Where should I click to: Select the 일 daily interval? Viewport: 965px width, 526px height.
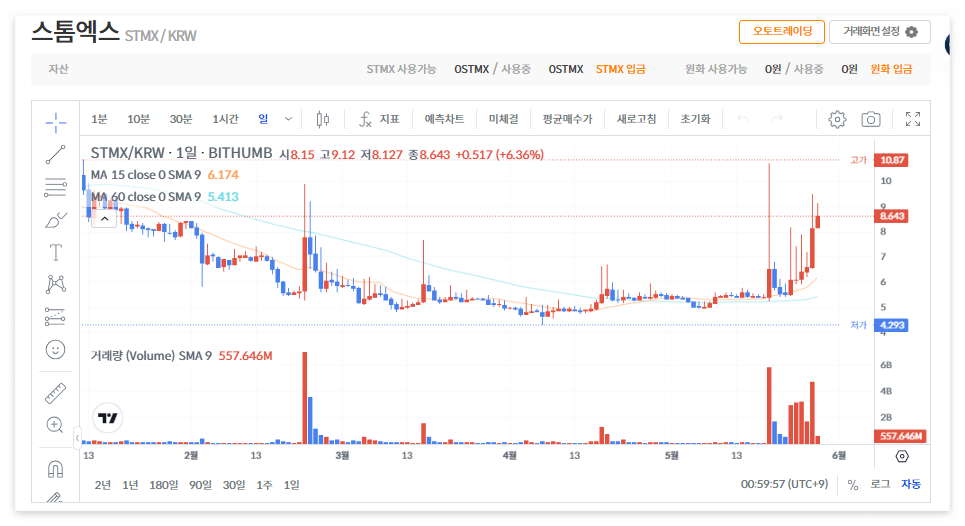263,119
